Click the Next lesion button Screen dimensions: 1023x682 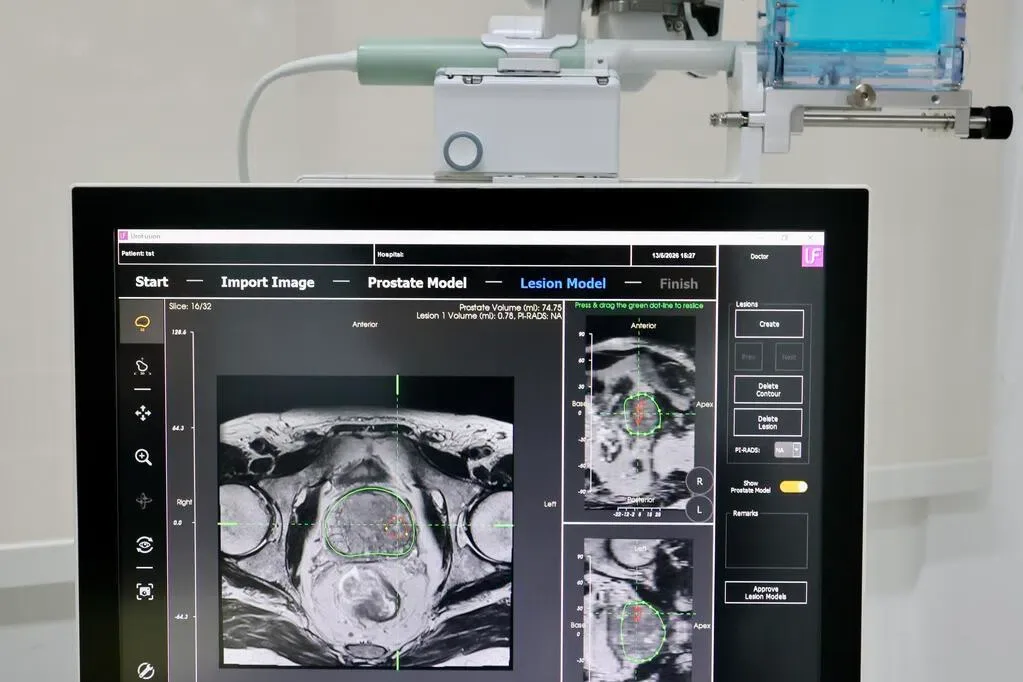coord(789,357)
